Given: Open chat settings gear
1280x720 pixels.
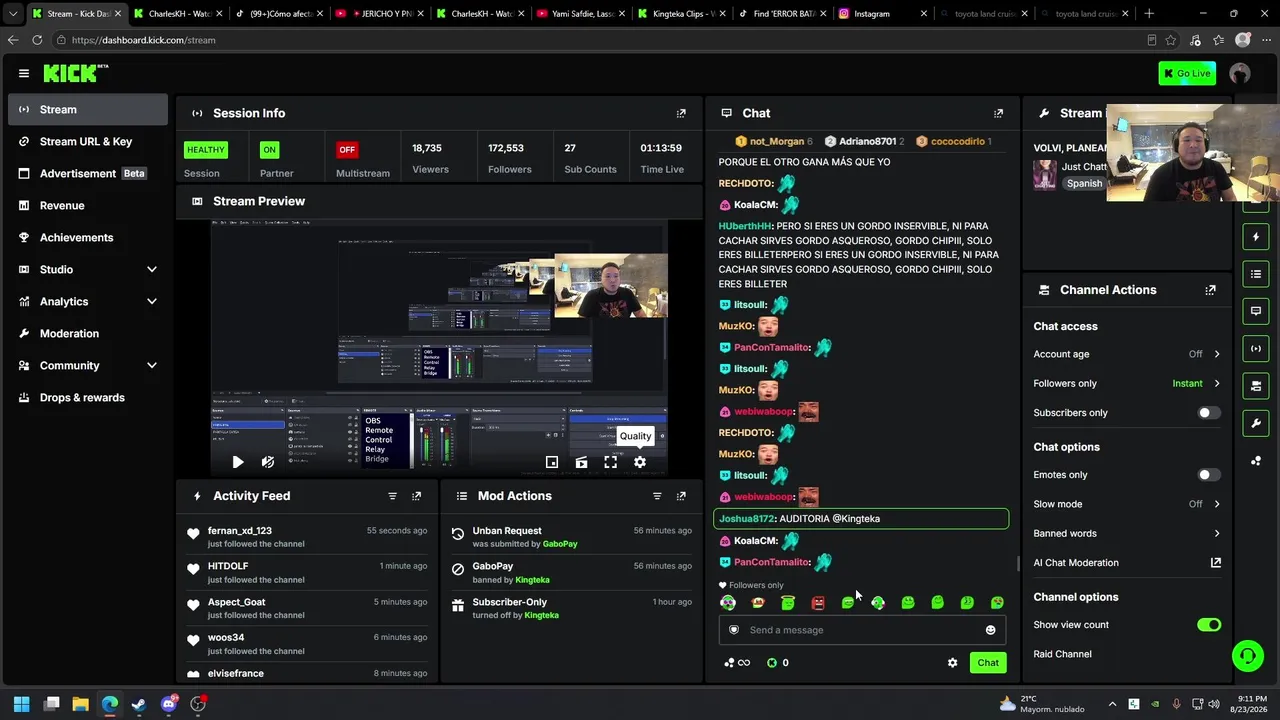Looking at the screenshot, I should pos(952,663).
